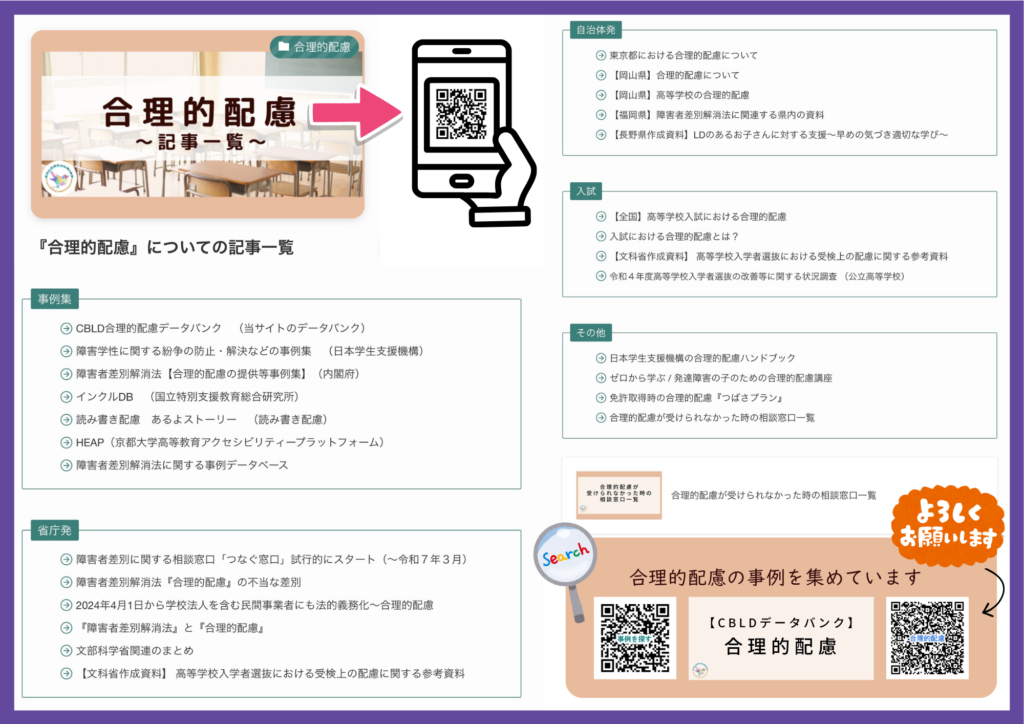Click the 相談窓口一覧 article thumbnail
The height and width of the screenshot is (724, 1024).
coord(619,495)
